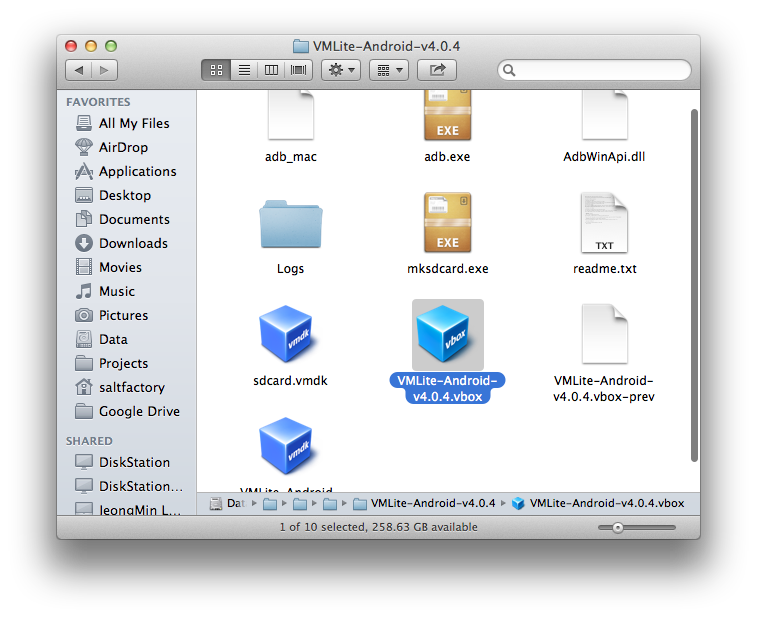Click VMLite-Android-v4.0.4.vbox in path bar
The width and height of the screenshot is (757, 618).
tap(598, 504)
